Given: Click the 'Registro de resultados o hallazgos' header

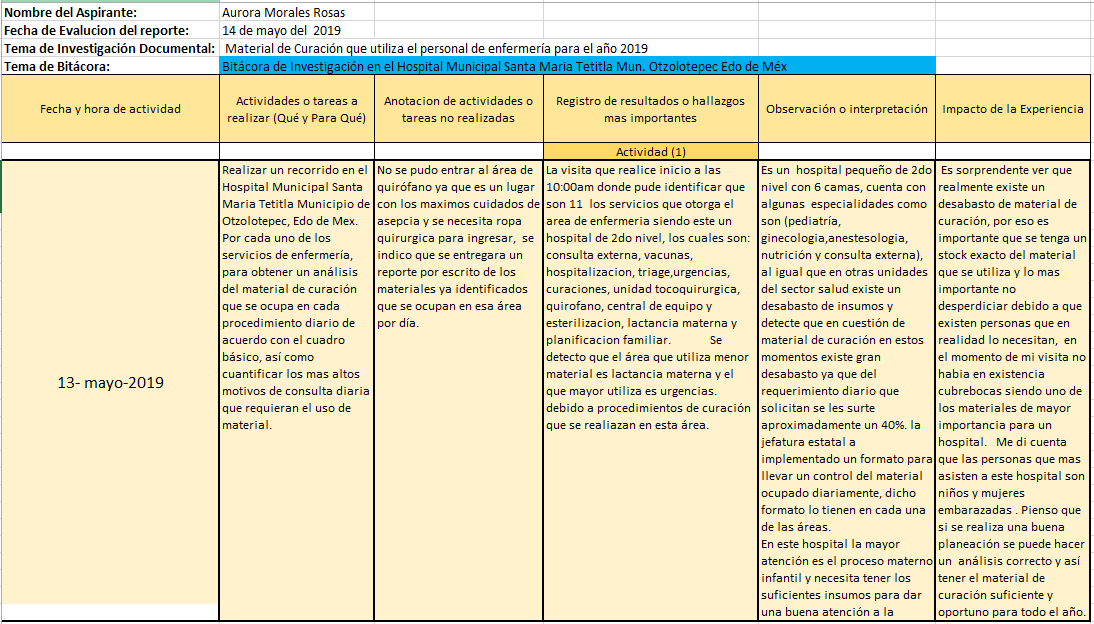Looking at the screenshot, I should point(651,109).
